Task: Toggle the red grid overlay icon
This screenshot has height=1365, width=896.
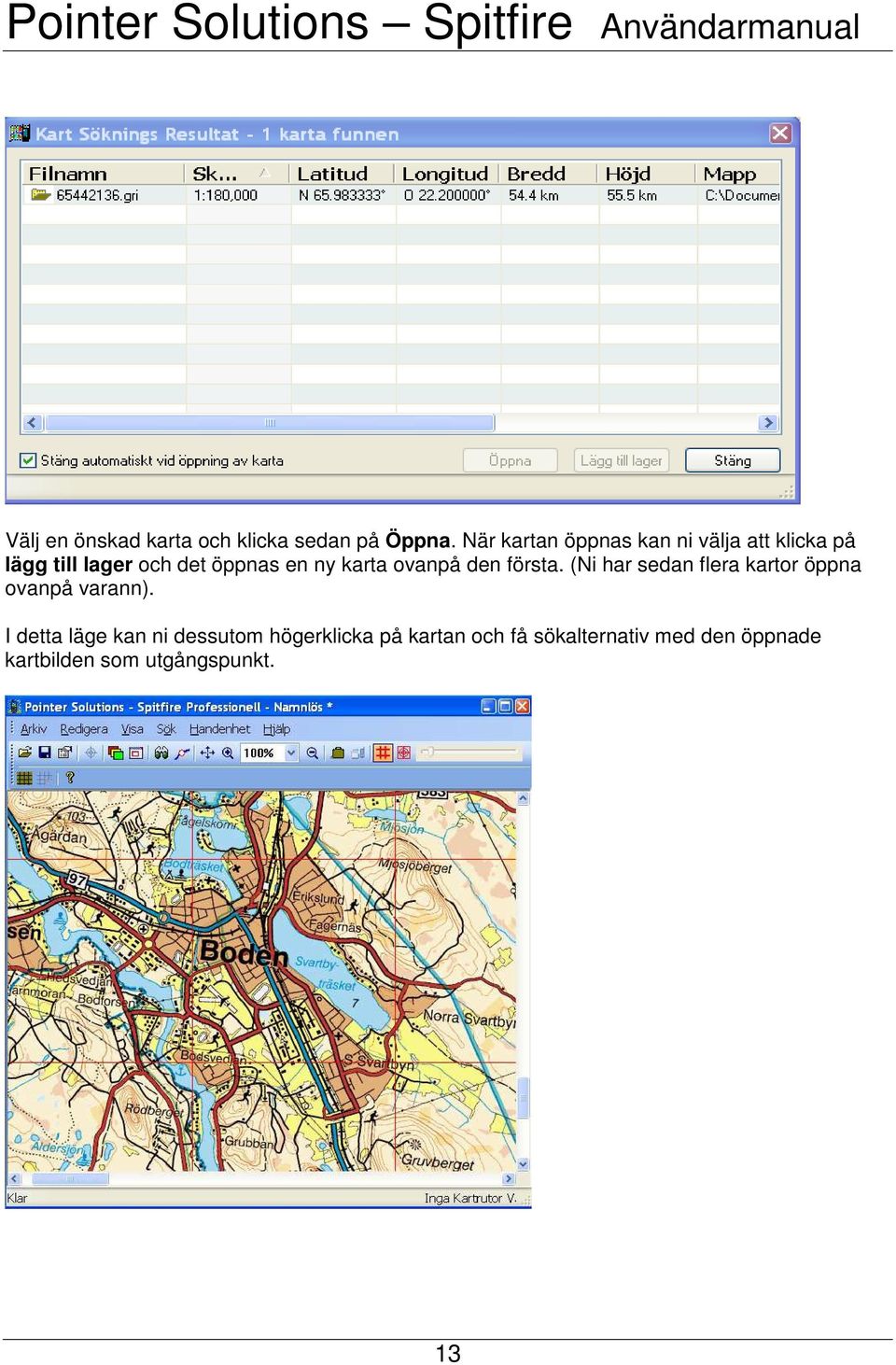Action: pos(383,753)
